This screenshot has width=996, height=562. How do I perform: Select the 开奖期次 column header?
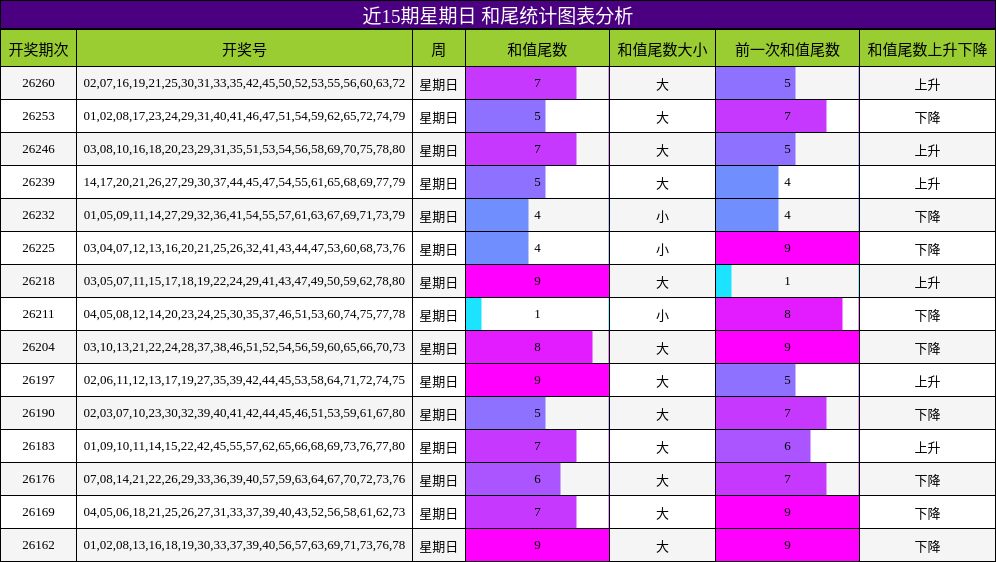pos(38,49)
